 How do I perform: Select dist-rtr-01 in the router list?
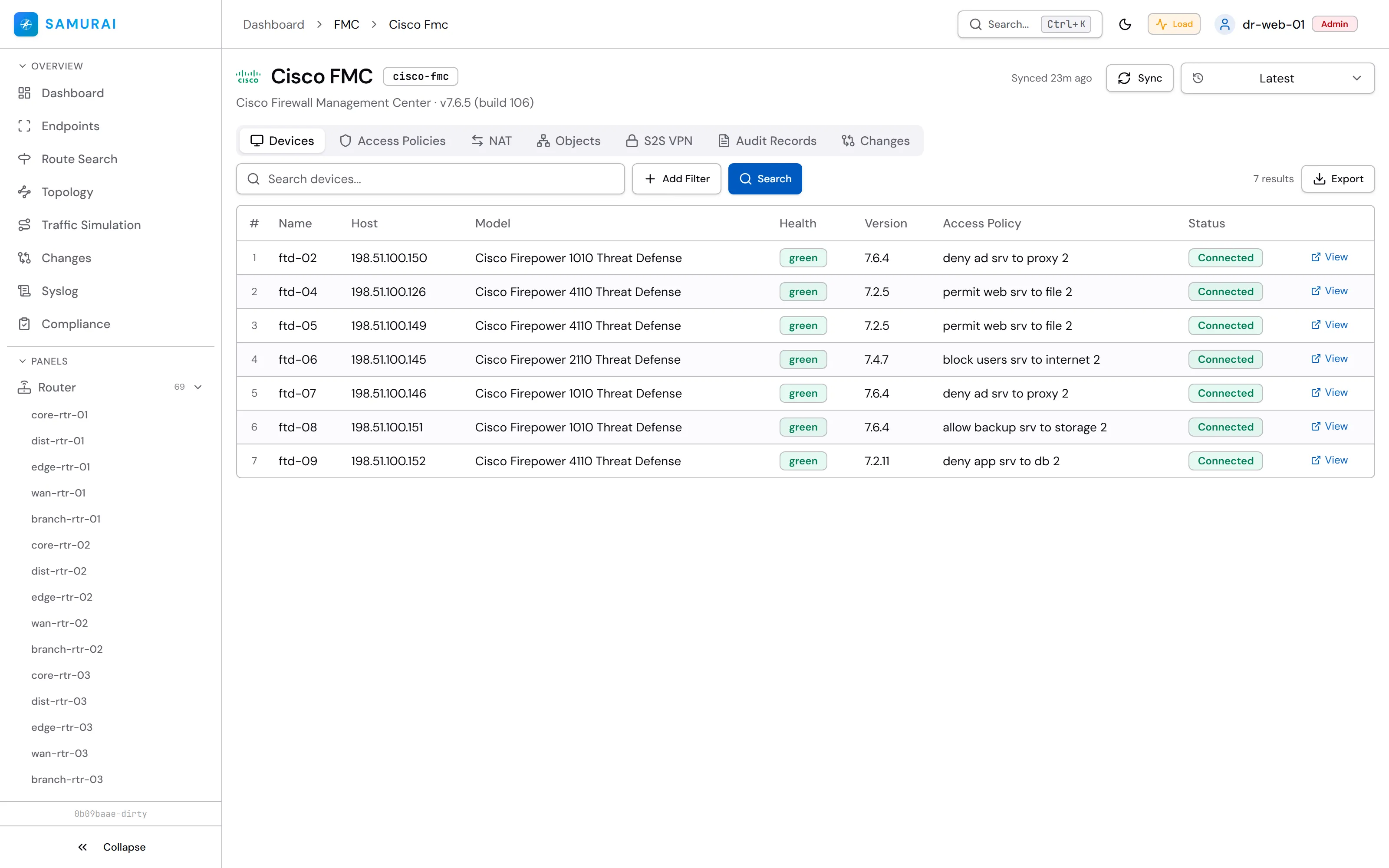point(58,441)
